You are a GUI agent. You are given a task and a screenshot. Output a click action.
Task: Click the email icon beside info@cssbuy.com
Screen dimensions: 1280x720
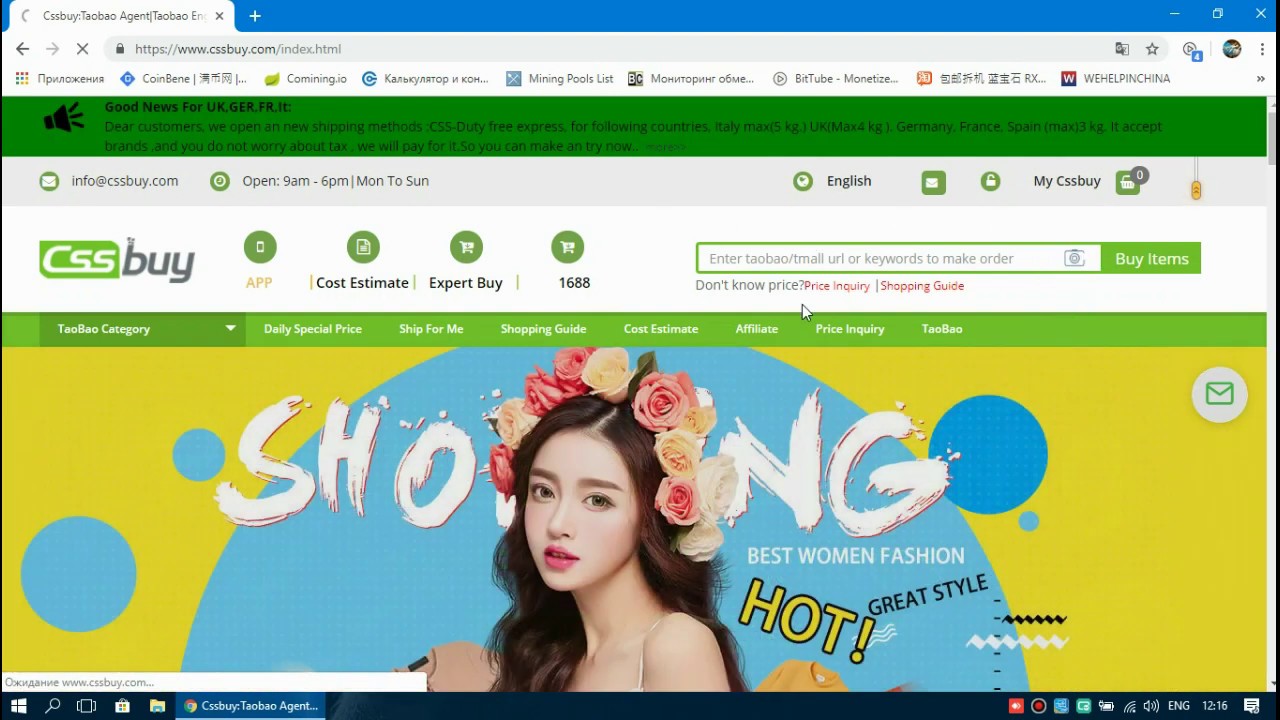coord(49,181)
